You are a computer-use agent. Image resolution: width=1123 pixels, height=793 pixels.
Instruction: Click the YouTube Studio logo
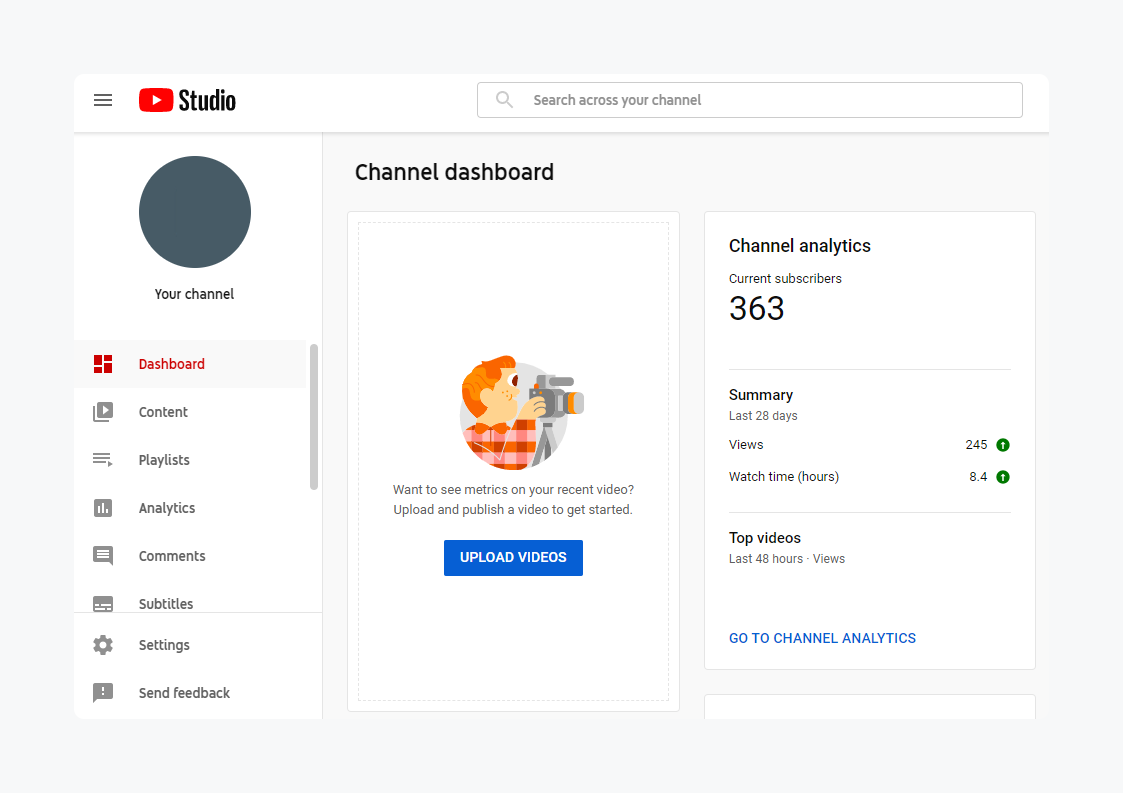[x=187, y=100]
